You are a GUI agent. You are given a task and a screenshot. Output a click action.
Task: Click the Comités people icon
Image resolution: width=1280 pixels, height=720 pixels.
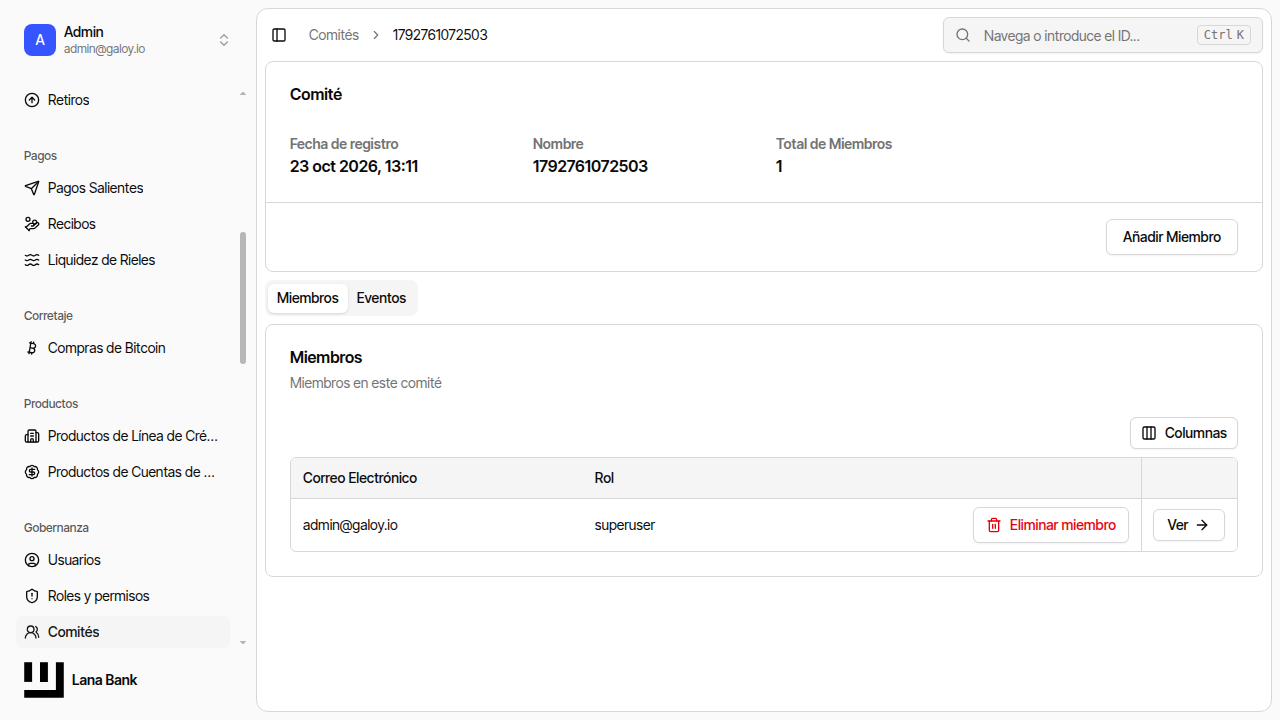(x=32, y=632)
